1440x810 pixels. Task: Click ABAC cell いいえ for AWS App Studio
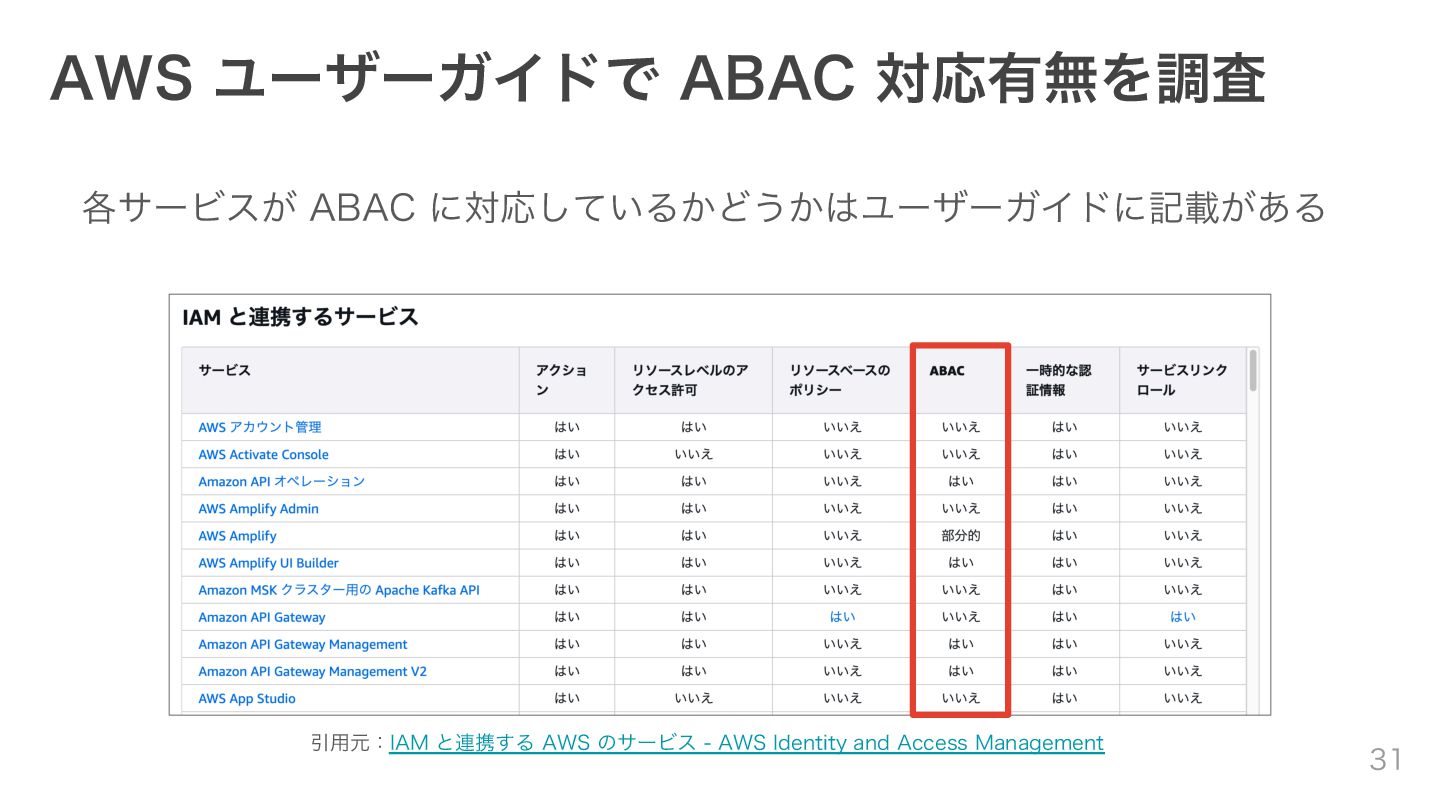pyautogui.click(x=961, y=698)
